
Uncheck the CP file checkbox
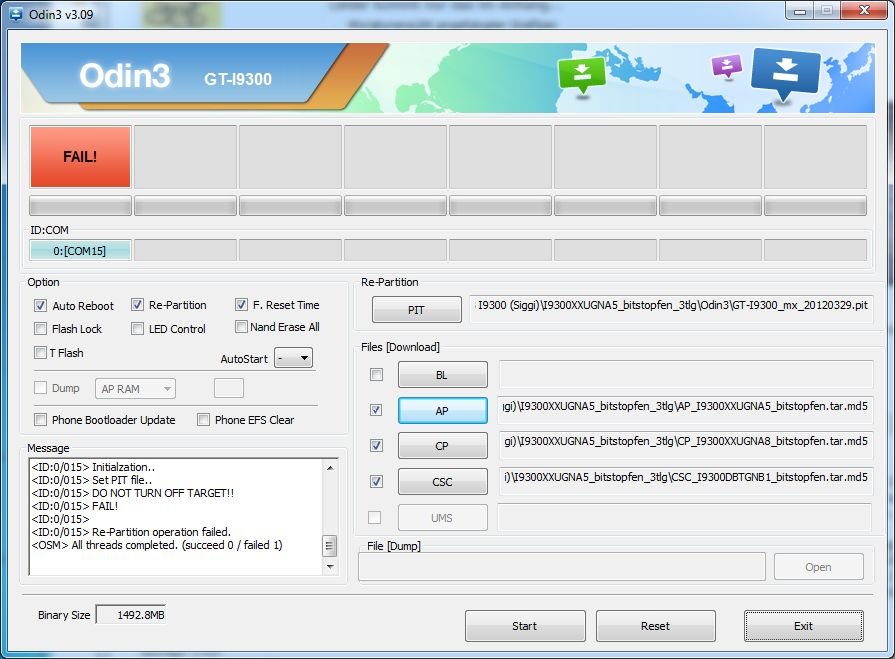[x=376, y=446]
